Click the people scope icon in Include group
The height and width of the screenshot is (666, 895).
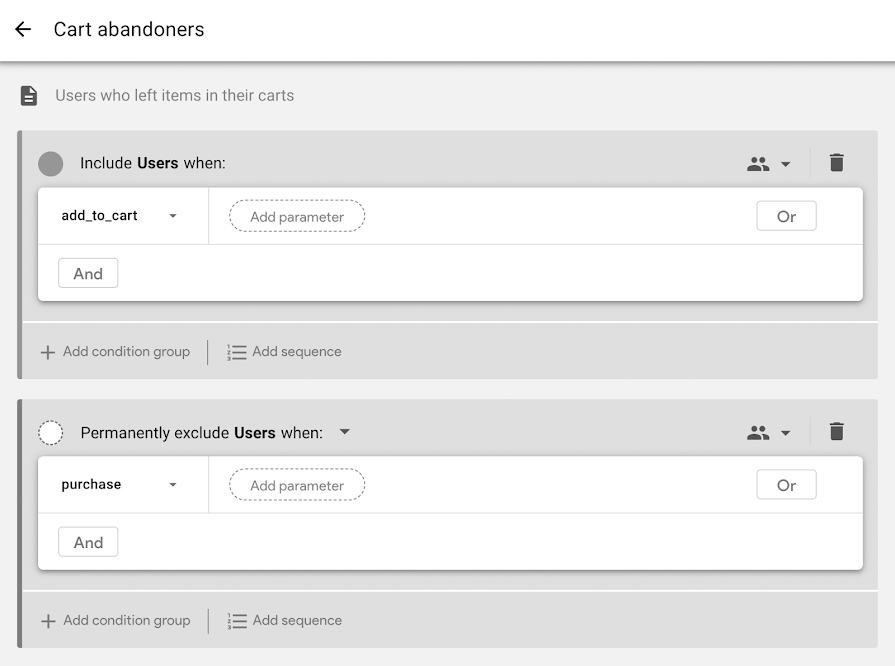(x=758, y=164)
